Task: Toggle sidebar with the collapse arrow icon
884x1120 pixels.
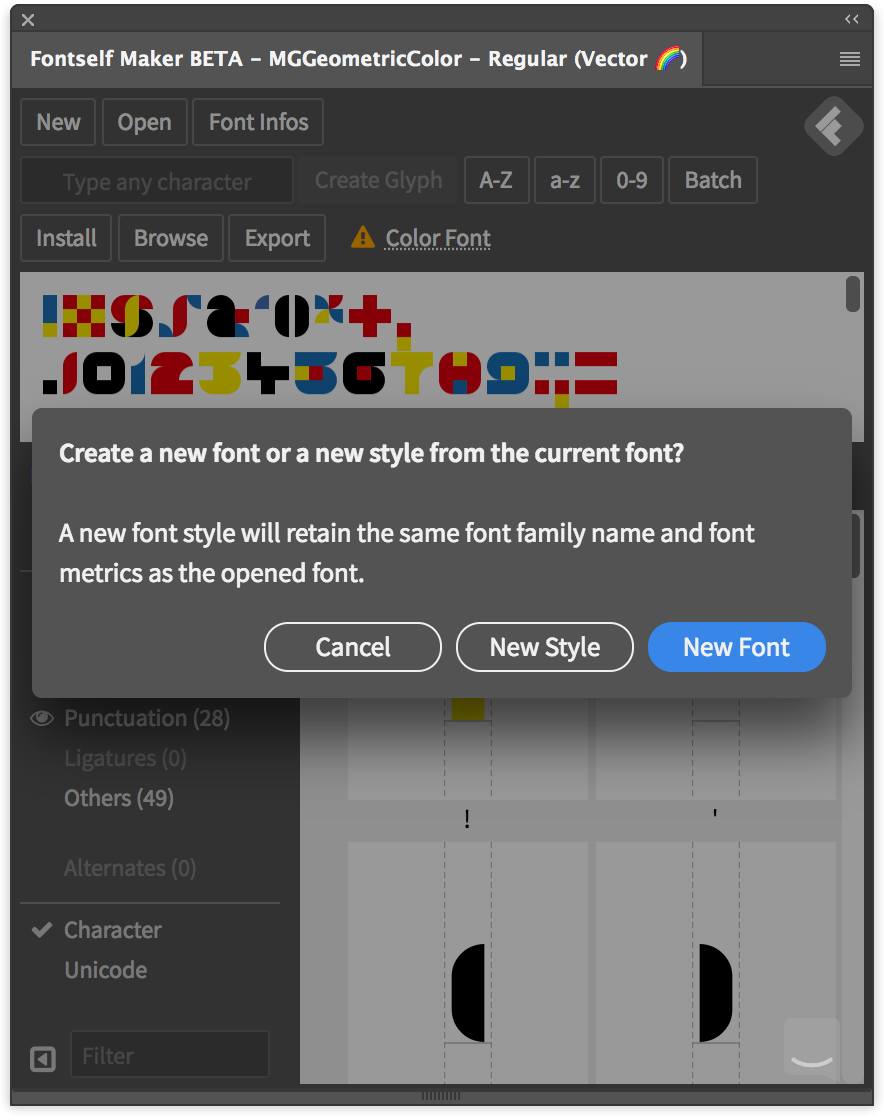Action: click(x=43, y=1059)
